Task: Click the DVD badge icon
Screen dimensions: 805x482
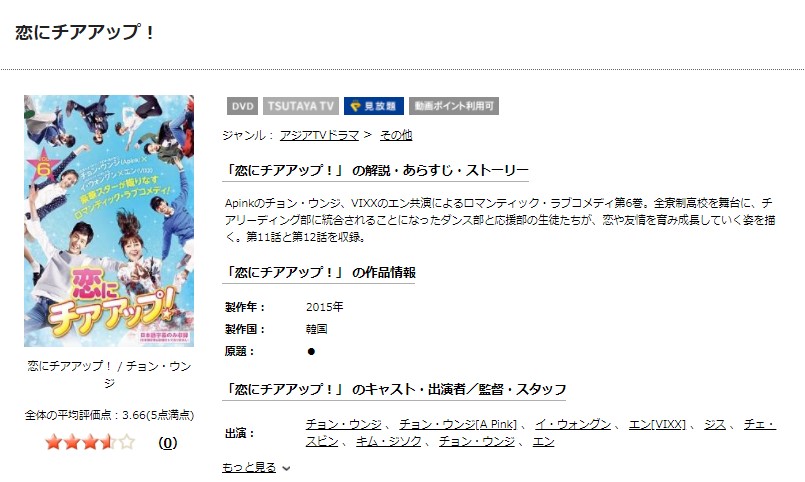Action: 242,106
